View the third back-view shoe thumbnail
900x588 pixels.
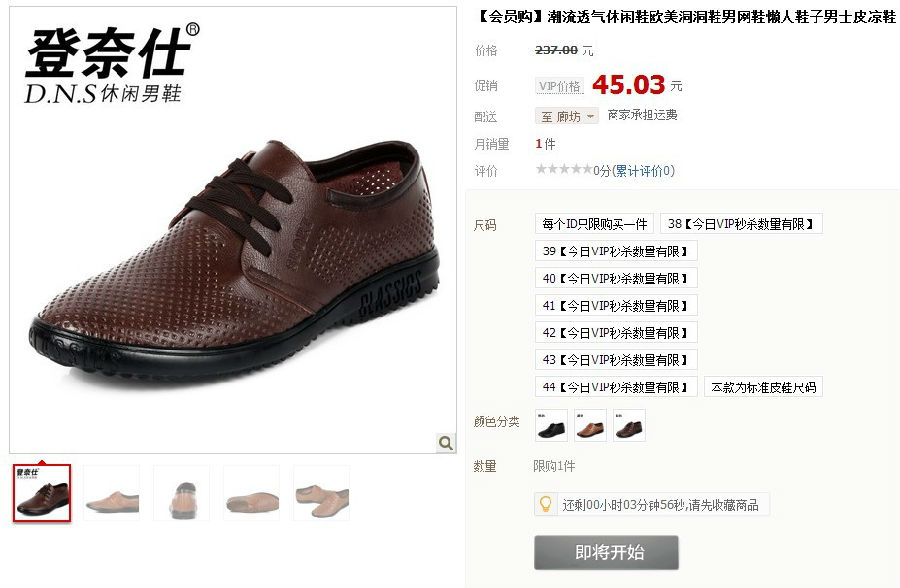coord(181,493)
